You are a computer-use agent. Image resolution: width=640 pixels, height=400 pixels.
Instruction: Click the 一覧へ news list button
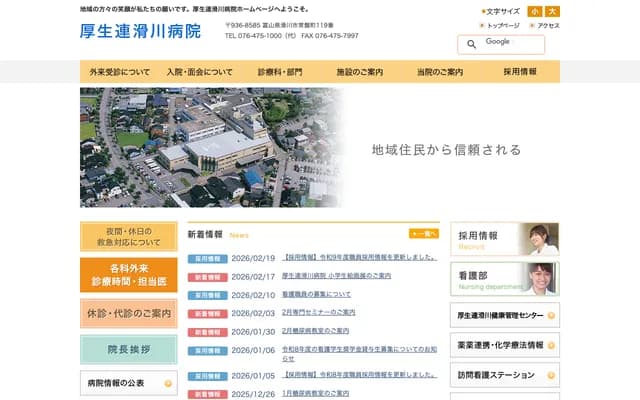coord(424,234)
